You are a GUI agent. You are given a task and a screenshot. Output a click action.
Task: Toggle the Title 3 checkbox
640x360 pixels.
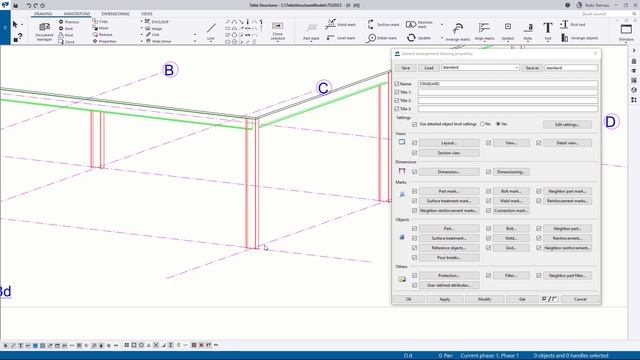397,109
